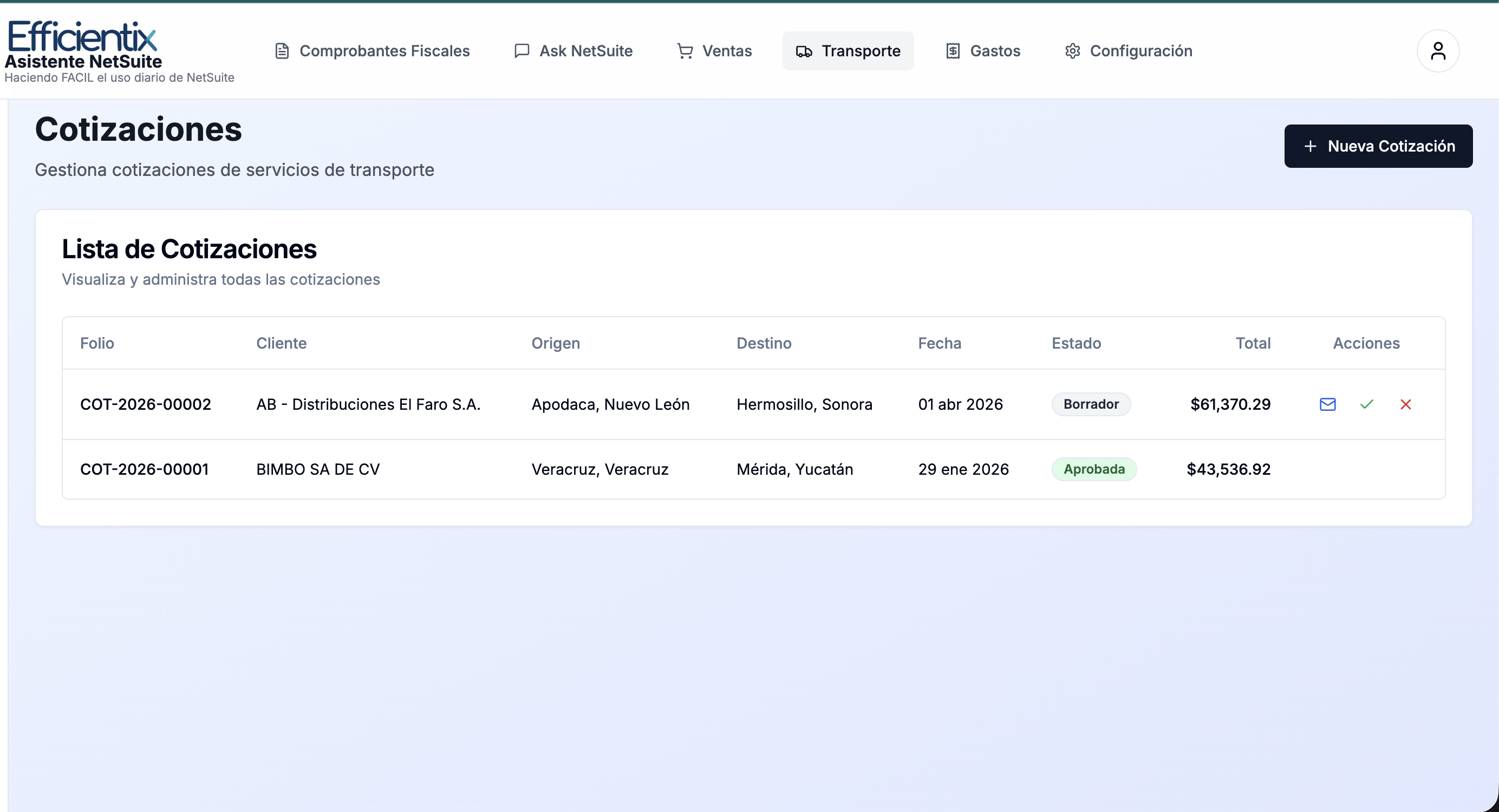This screenshot has height=812, width=1499.
Task: Approve quote COT-2026-00002 with green checkmark
Action: pos(1366,404)
